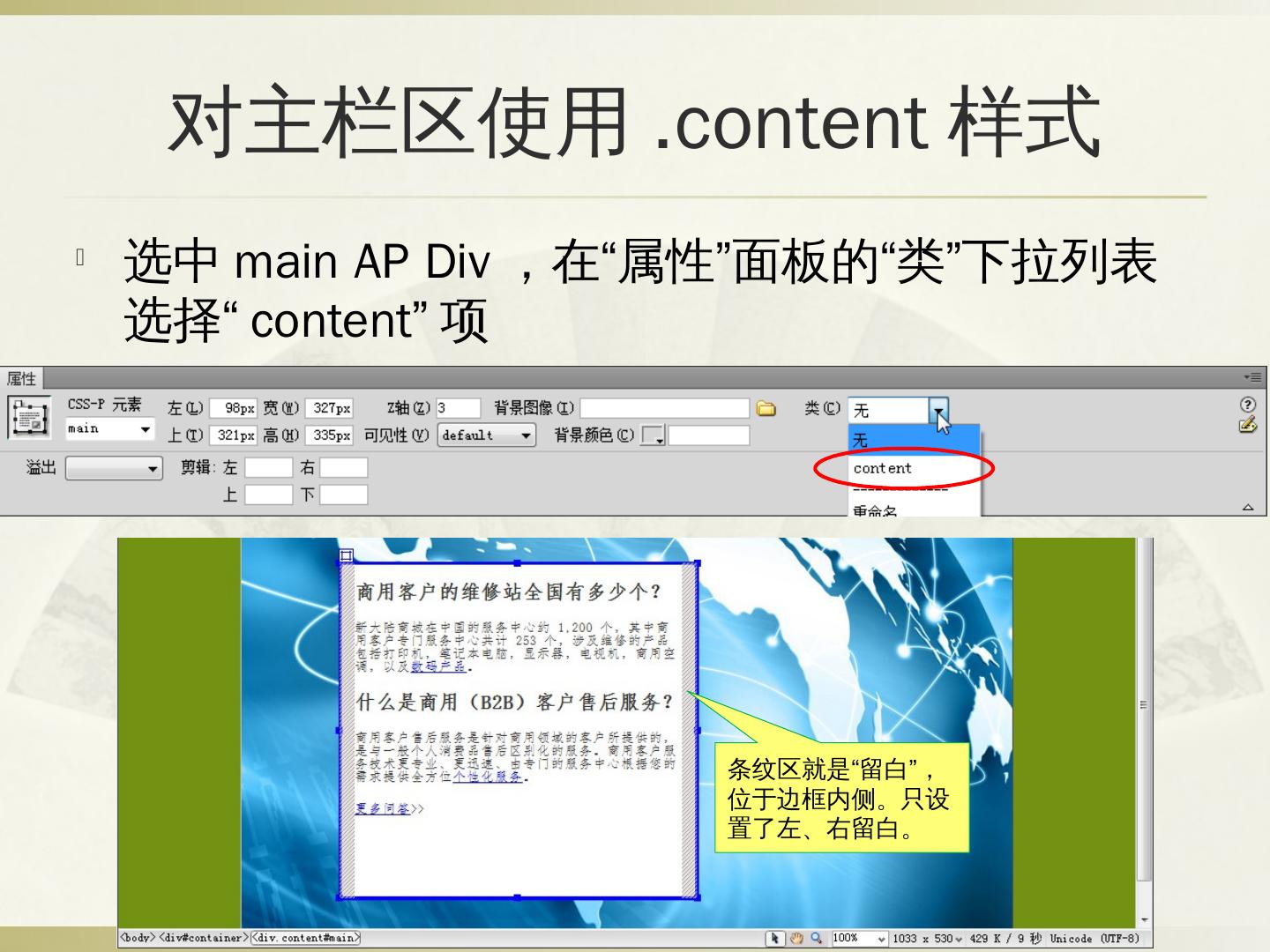
Task: Choose the Zoom magnifier tool
Action: pyautogui.click(x=817, y=939)
